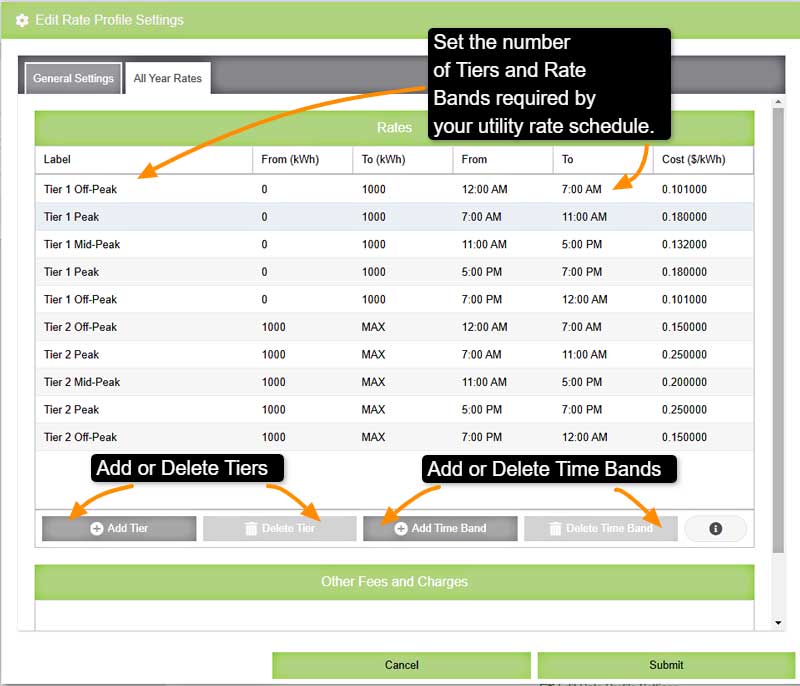Click the info icon button
Image resolution: width=800 pixels, height=686 pixels.
[x=715, y=529]
